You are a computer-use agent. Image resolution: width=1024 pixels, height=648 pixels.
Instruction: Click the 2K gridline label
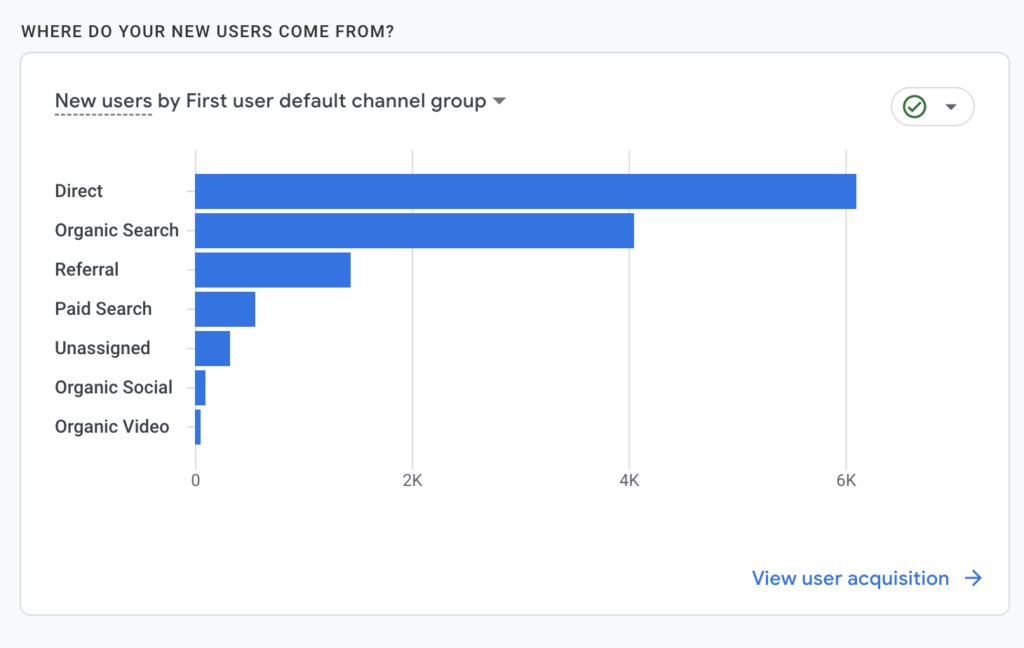click(413, 480)
